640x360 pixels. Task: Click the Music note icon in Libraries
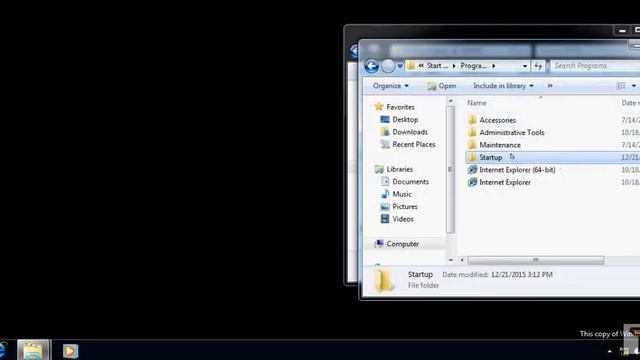click(385, 194)
